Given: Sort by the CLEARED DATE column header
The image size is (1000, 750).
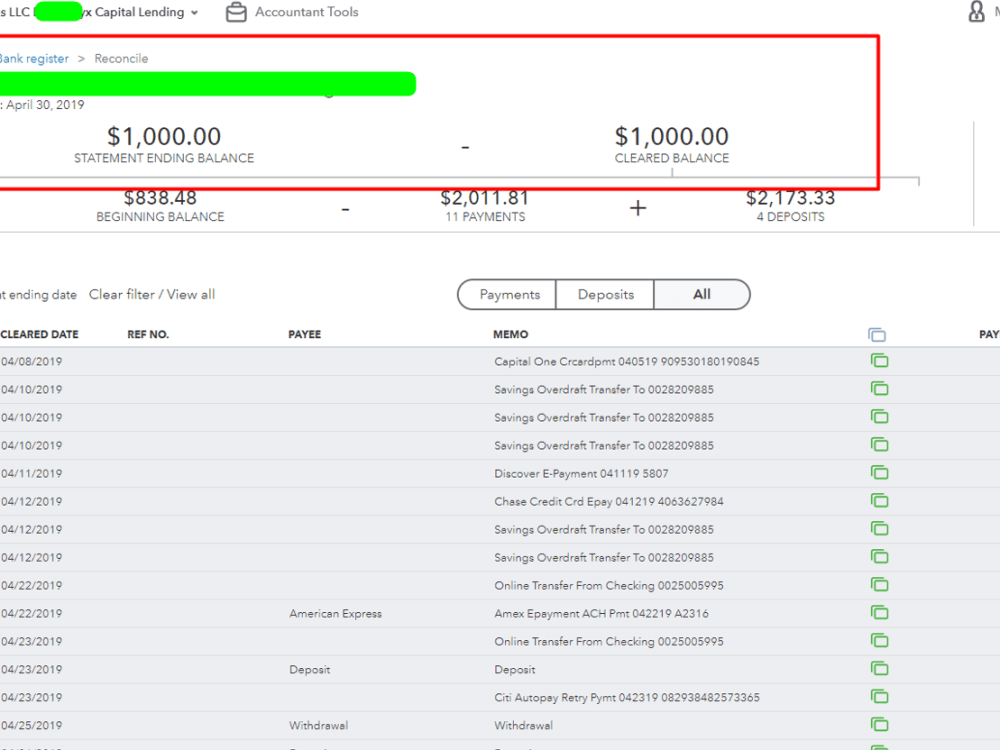Looking at the screenshot, I should click(40, 335).
